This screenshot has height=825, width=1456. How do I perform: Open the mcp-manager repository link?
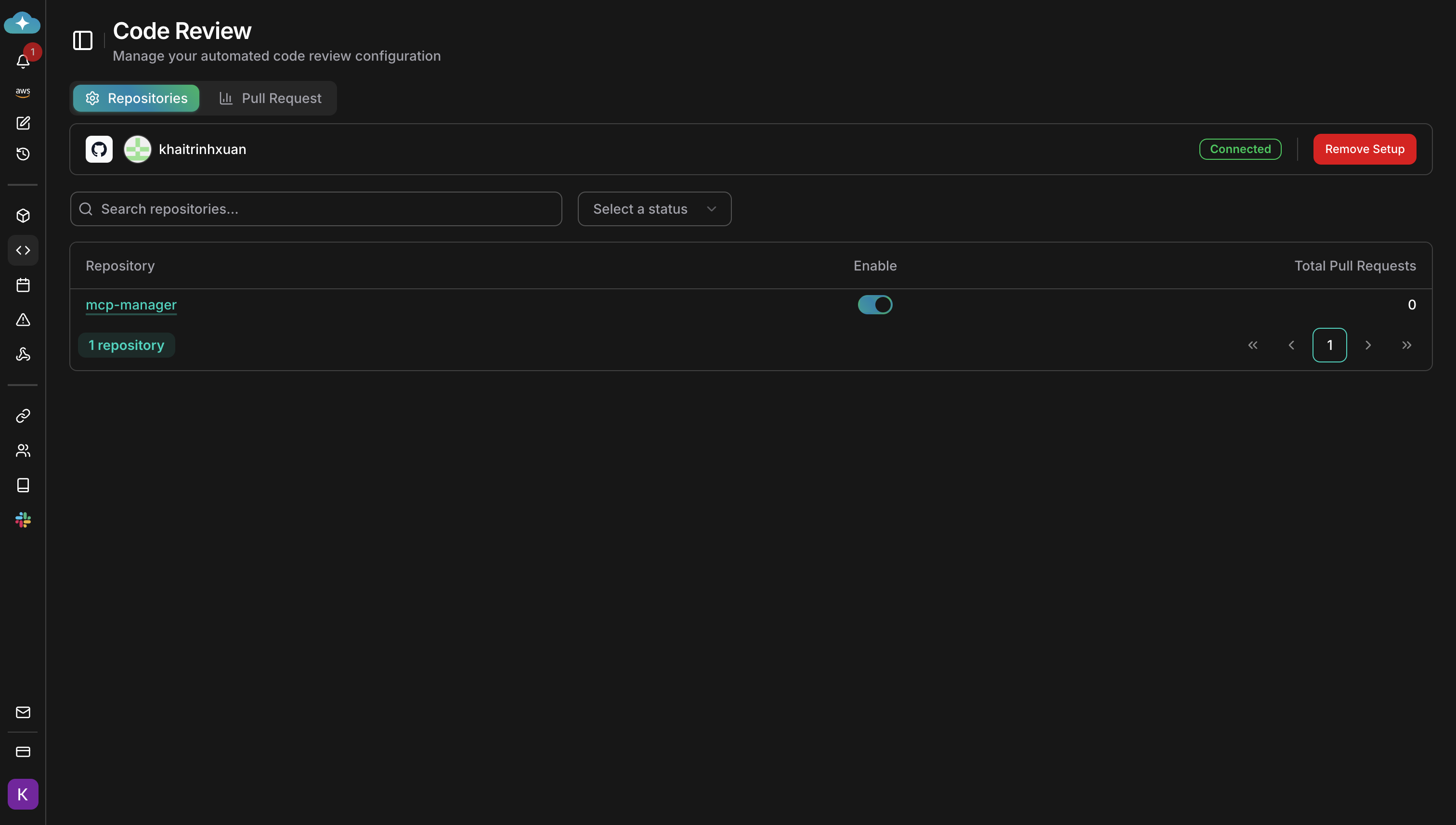tap(131, 305)
